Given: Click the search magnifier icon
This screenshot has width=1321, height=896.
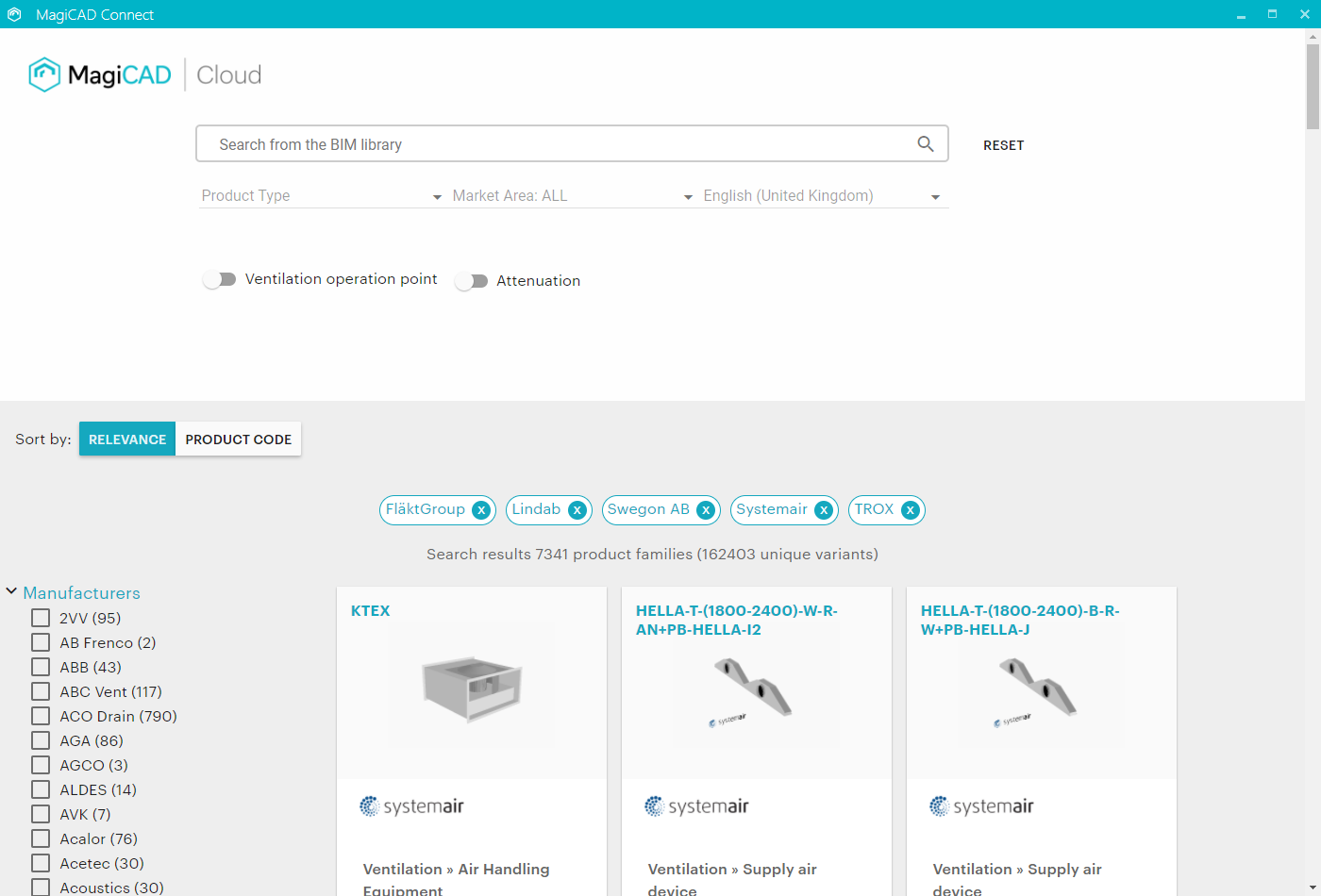Looking at the screenshot, I should [x=926, y=143].
